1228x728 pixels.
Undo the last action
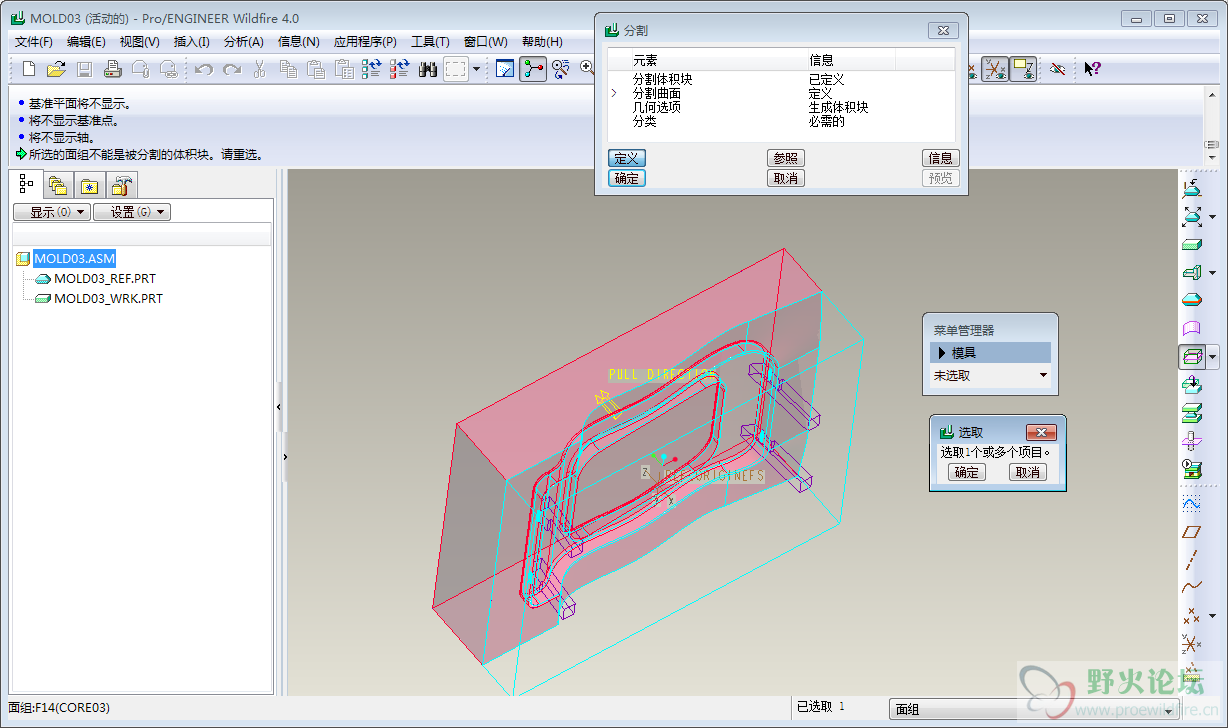point(204,69)
